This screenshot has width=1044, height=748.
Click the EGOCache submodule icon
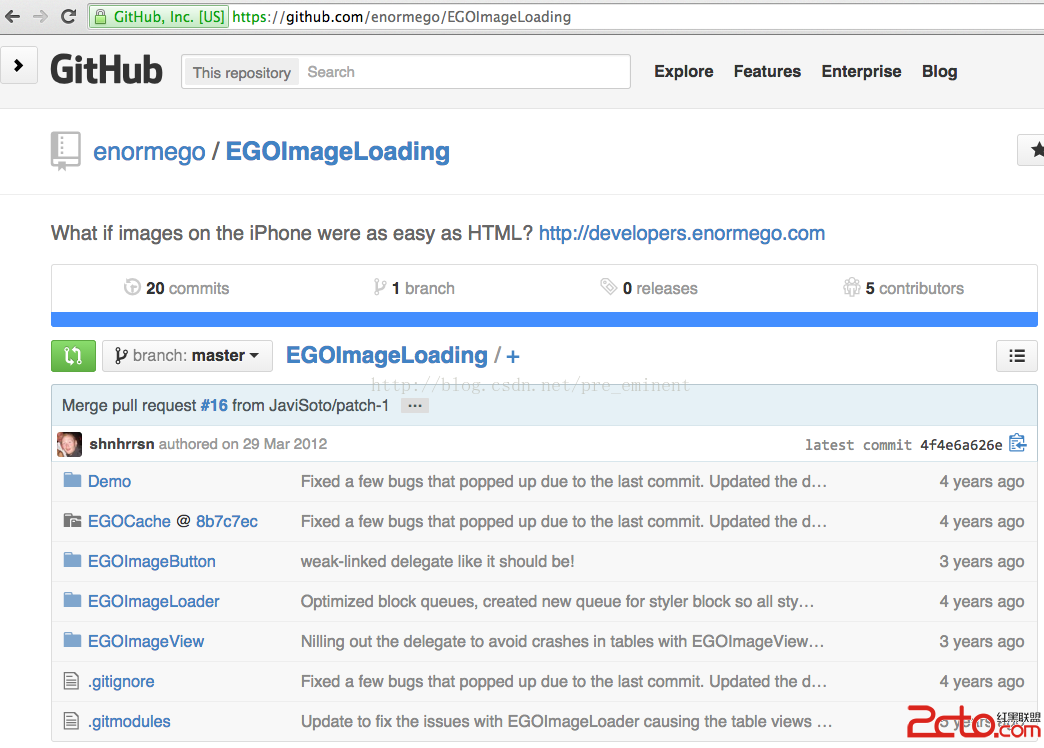click(x=72, y=520)
